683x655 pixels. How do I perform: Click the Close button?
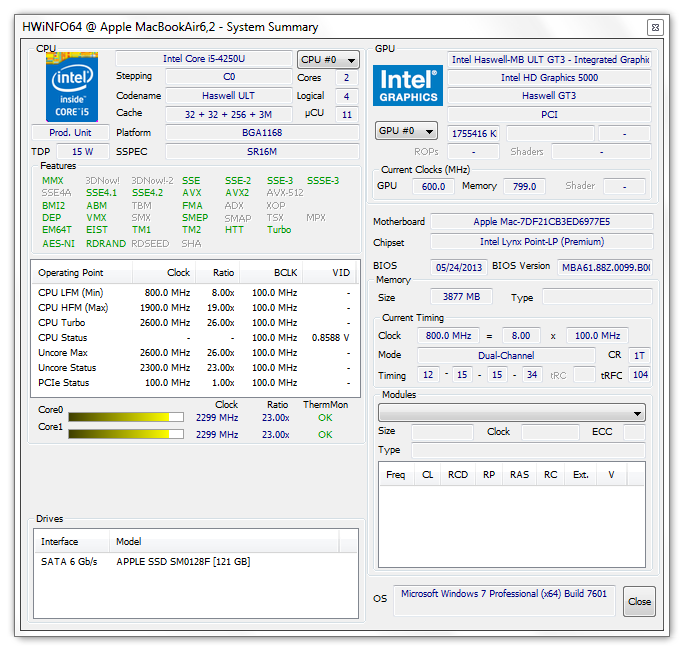click(x=639, y=601)
